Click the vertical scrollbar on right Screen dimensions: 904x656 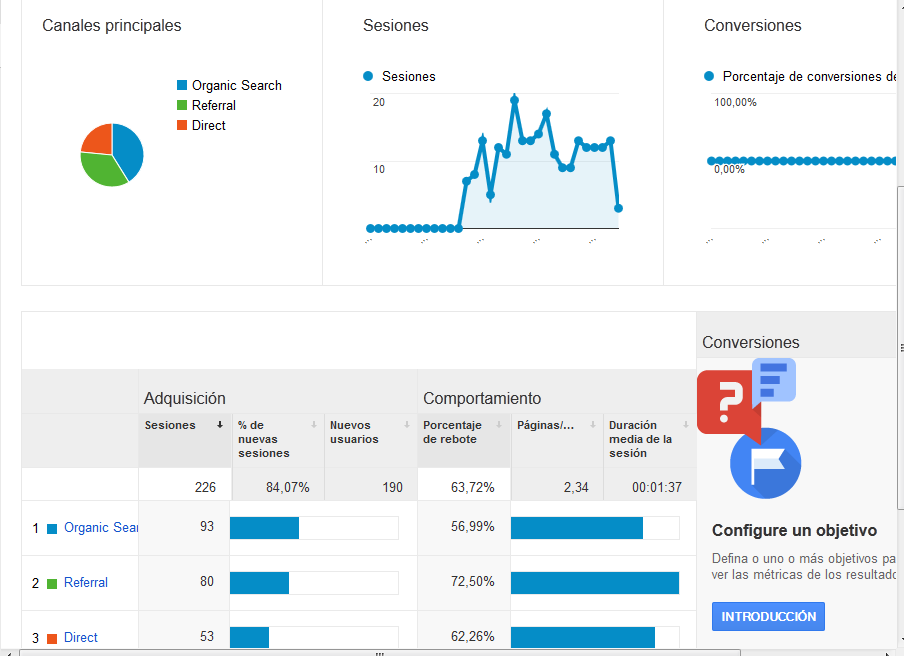tap(901, 348)
